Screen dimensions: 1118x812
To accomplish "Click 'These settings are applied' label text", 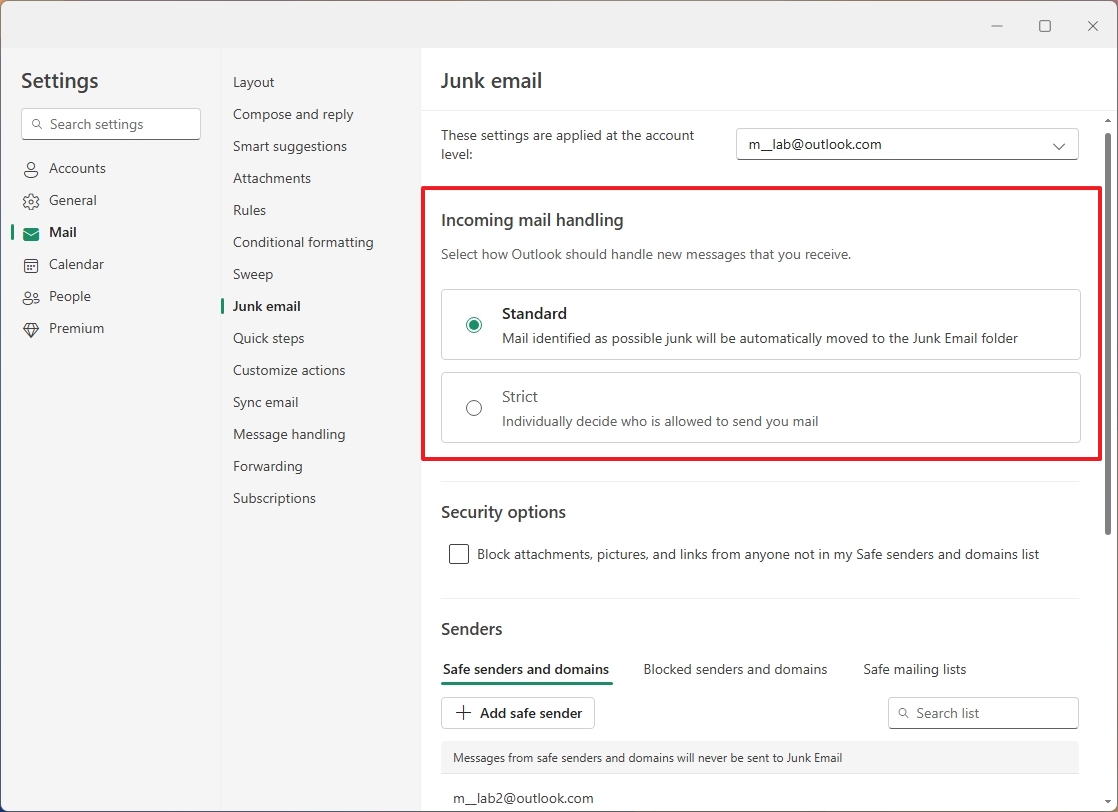I will click(568, 145).
